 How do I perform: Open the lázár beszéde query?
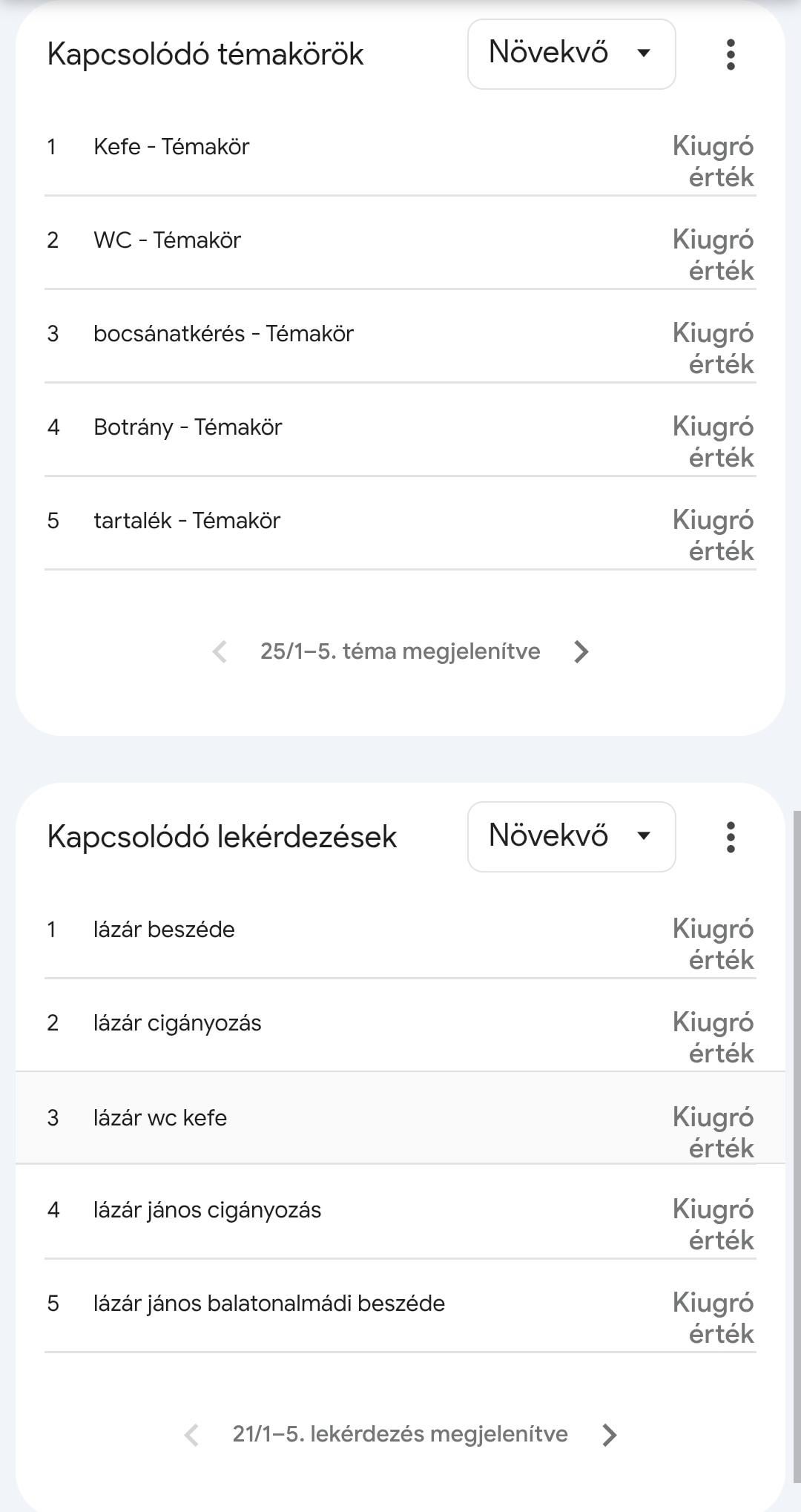[164, 930]
